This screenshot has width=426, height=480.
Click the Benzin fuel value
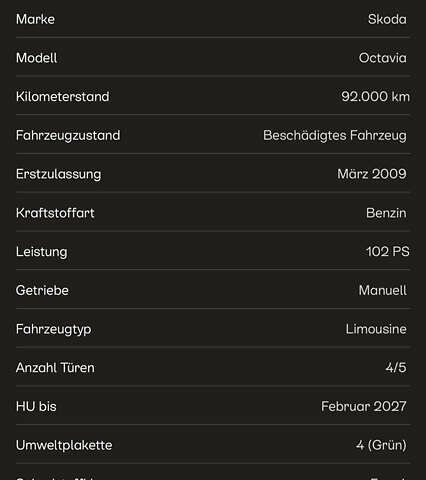tap(386, 213)
